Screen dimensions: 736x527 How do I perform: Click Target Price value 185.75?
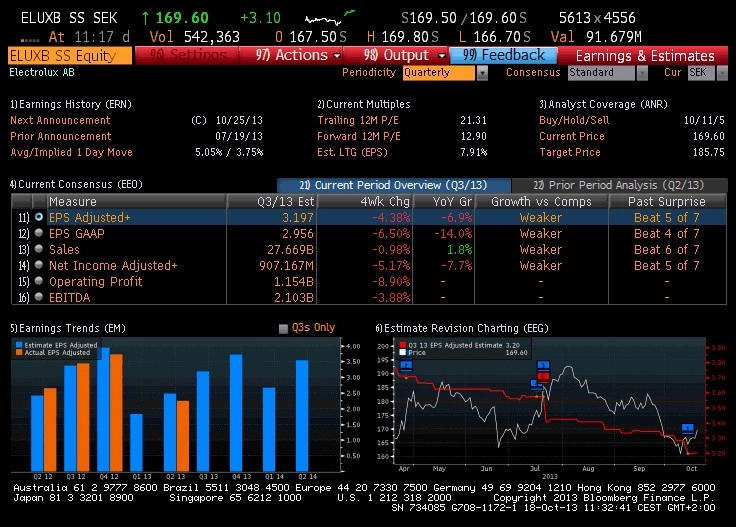[709, 152]
